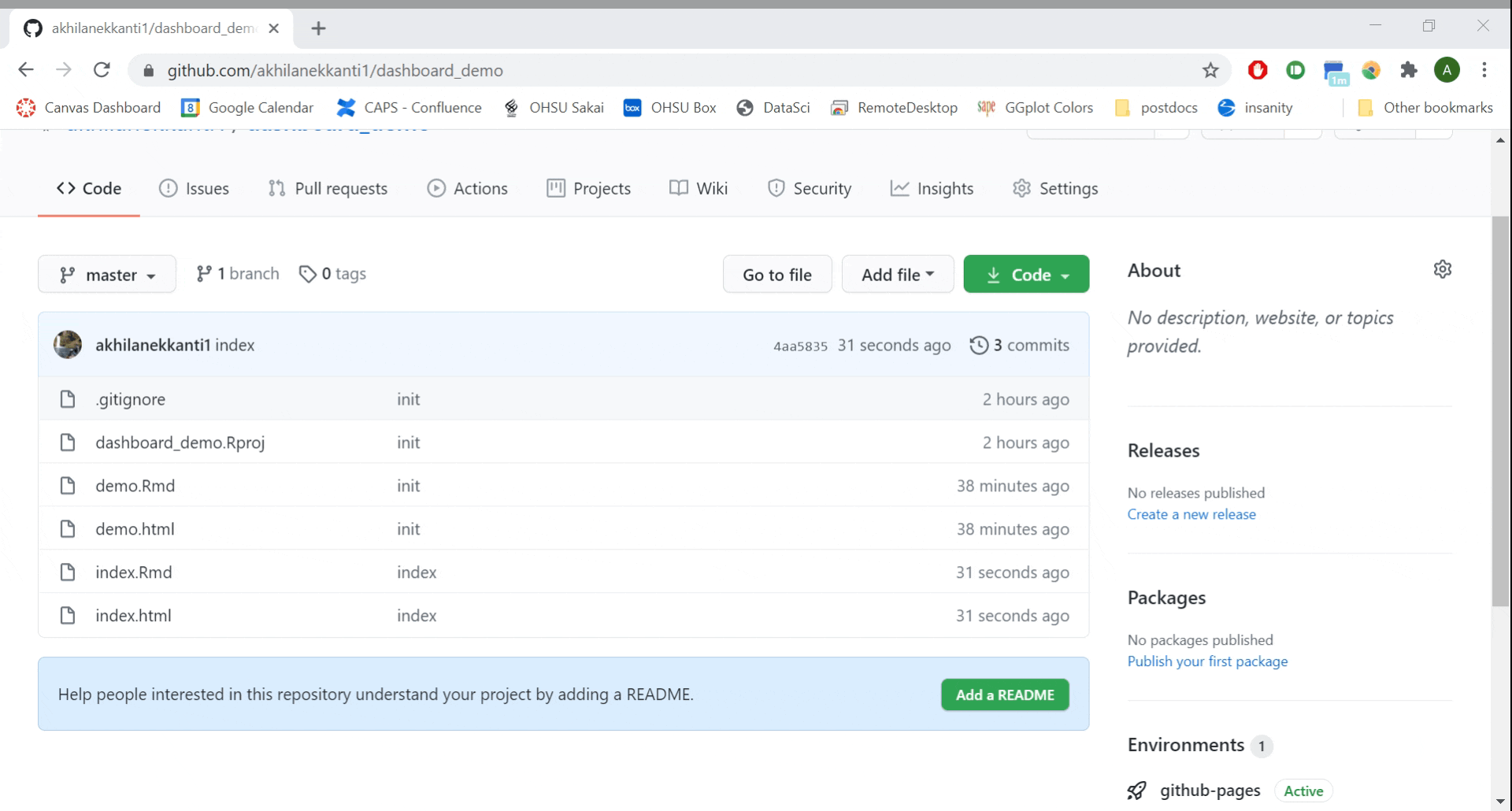Open the About section settings gear

[x=1442, y=269]
